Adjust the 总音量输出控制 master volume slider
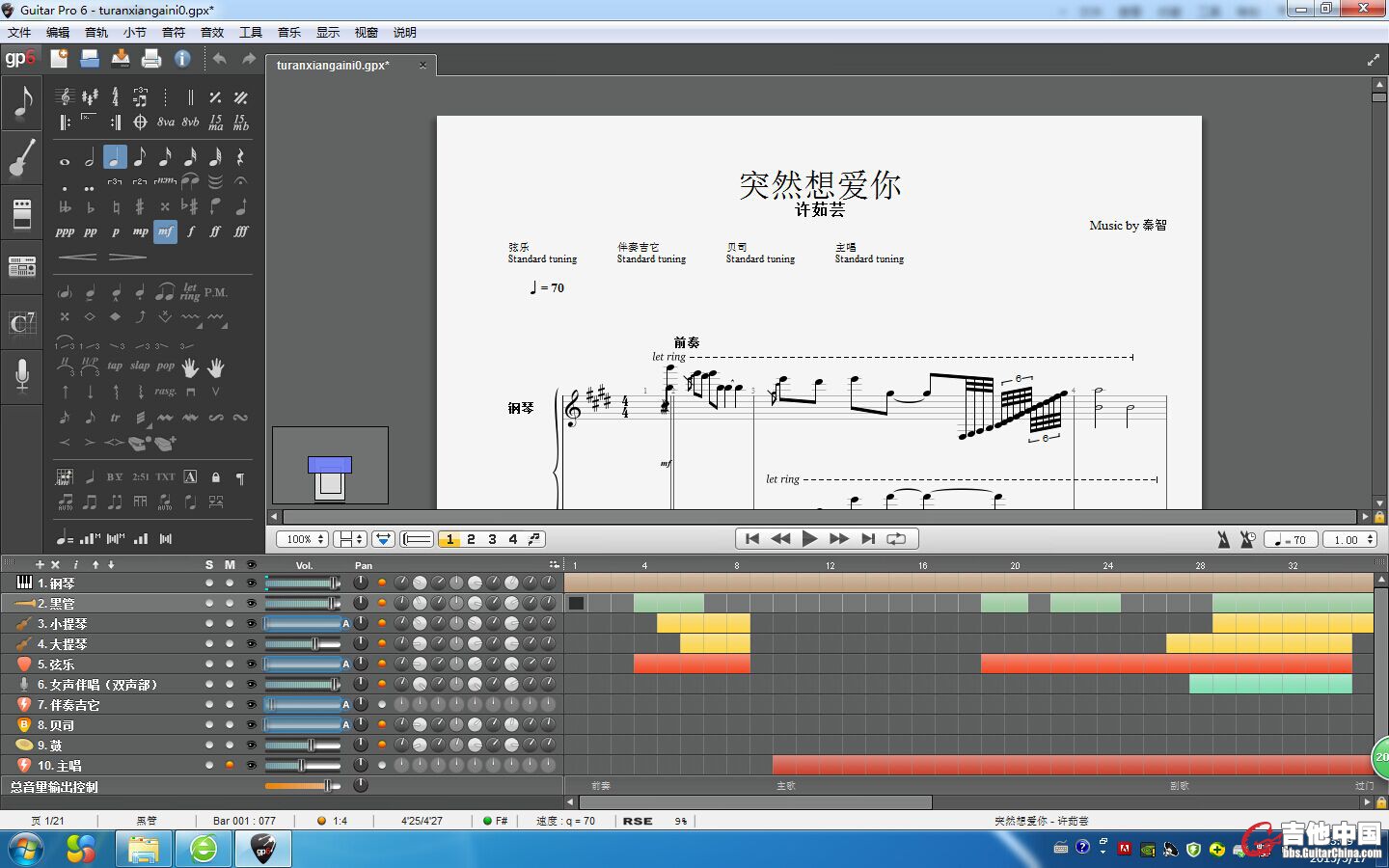 point(303,786)
